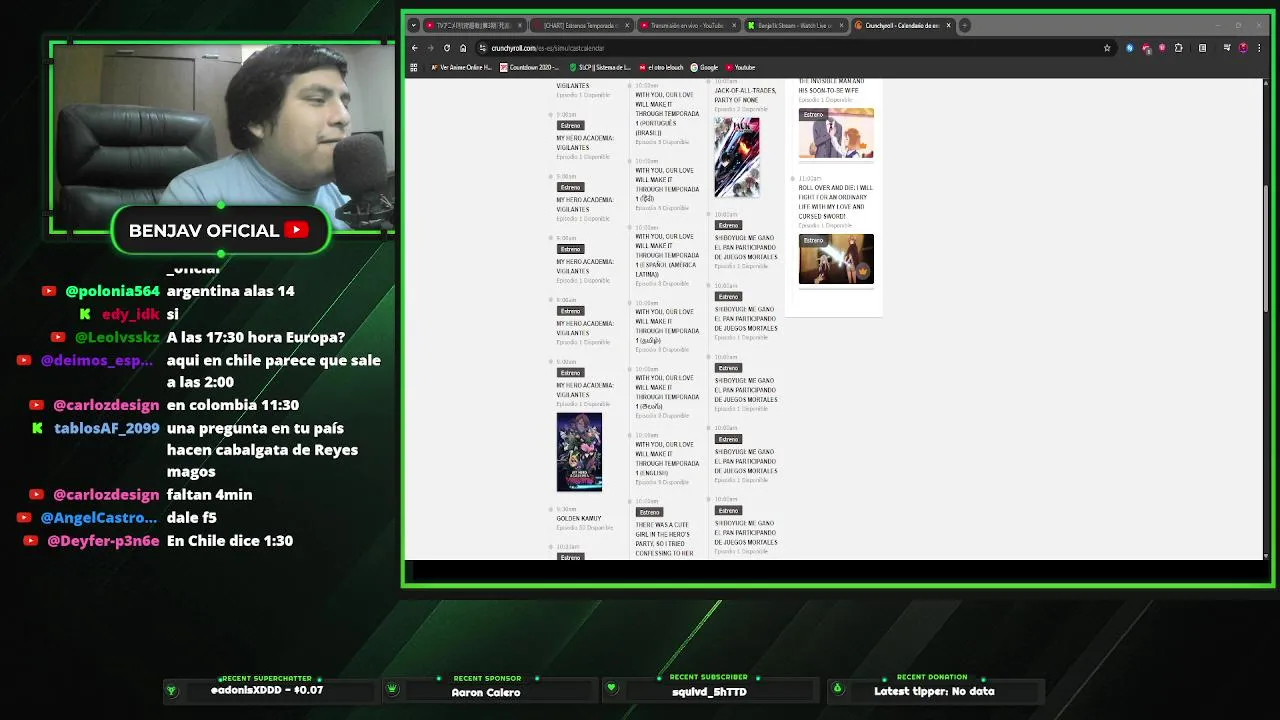
Task: Open the browser home page icon
Action: [463, 48]
